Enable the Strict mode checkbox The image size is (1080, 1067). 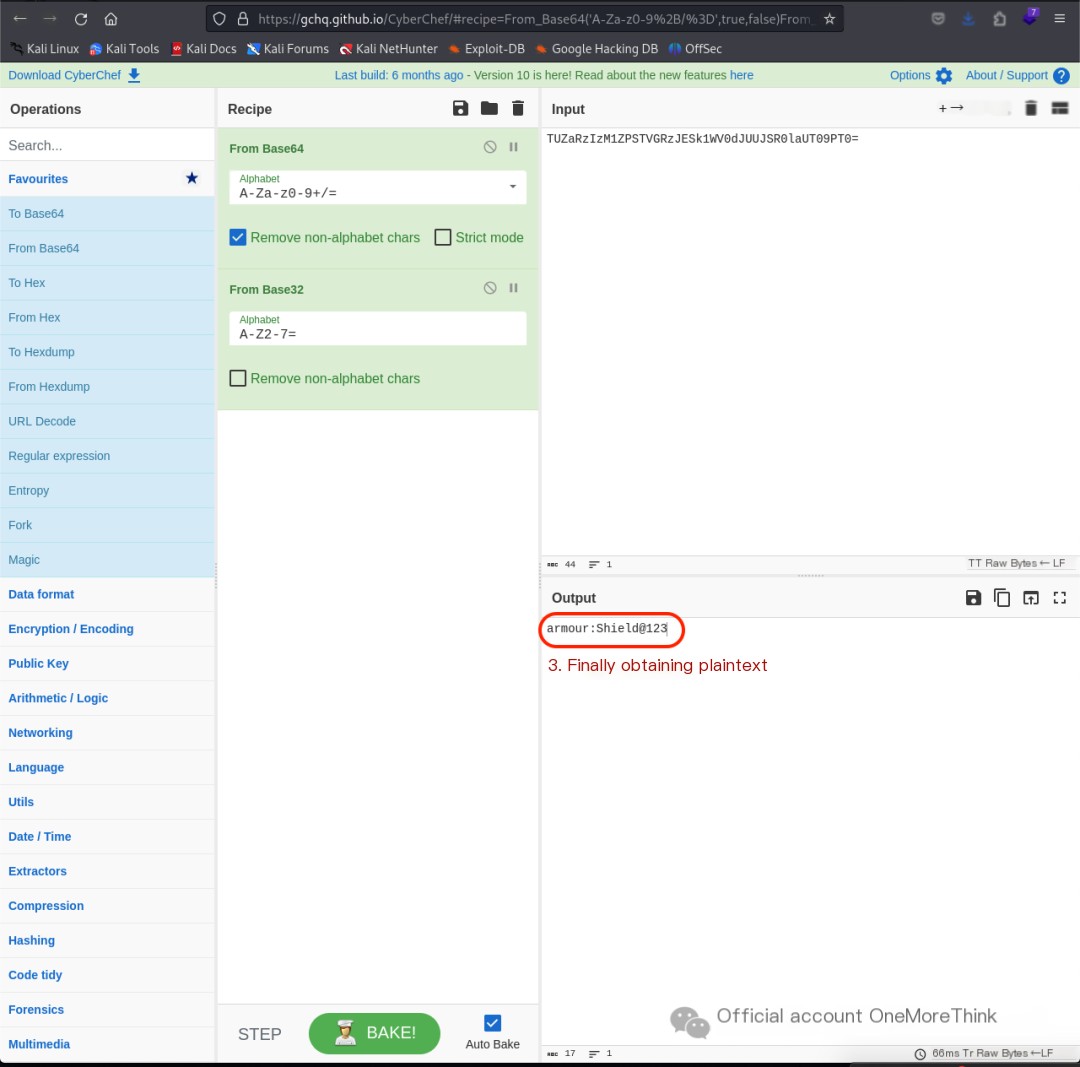(443, 237)
